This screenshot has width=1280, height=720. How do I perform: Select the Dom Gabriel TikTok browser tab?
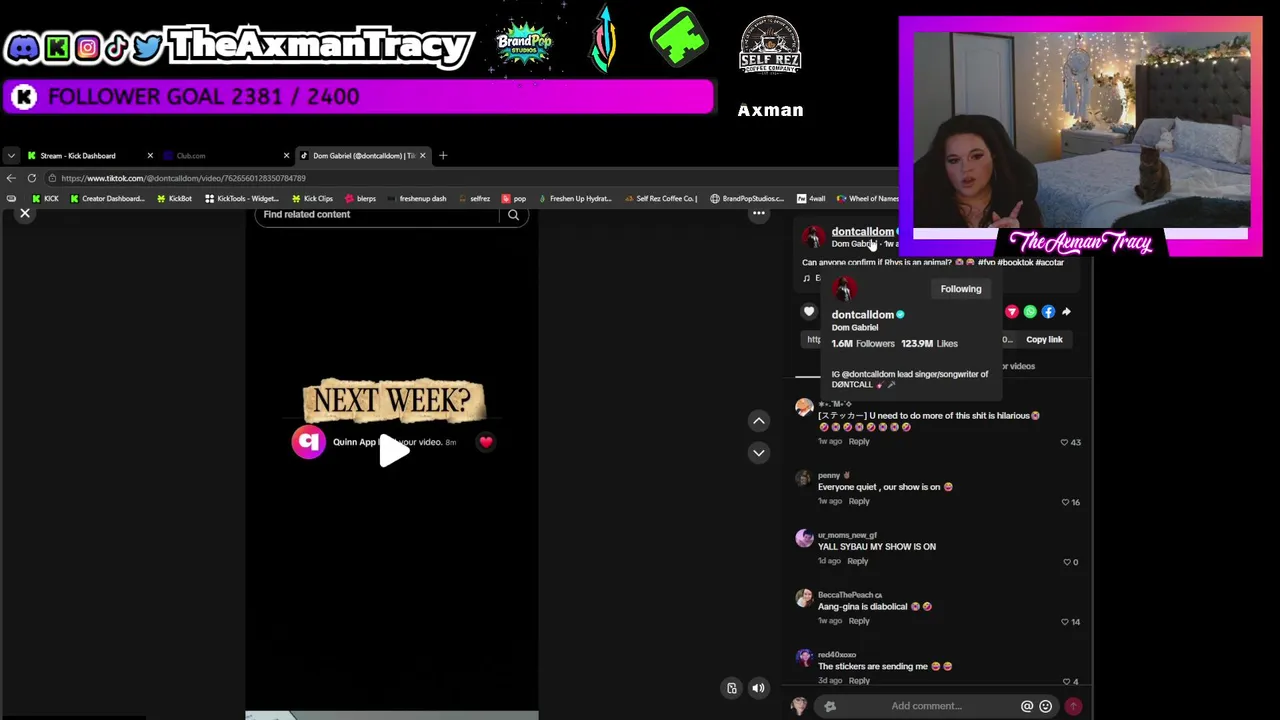[x=363, y=156]
